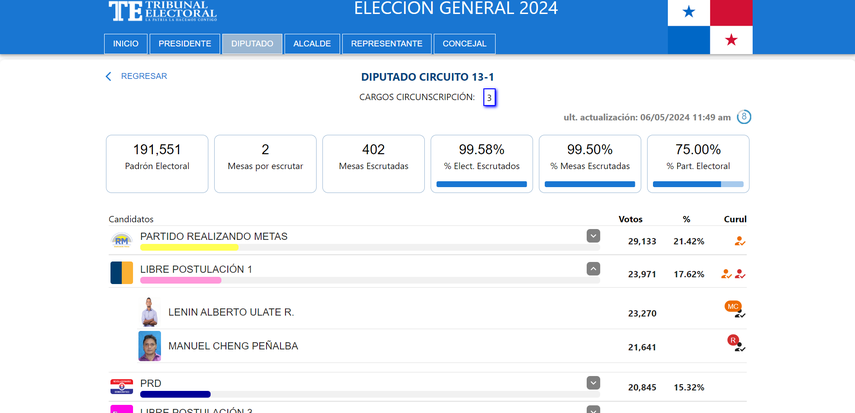The image size is (855, 413).
Task: Click the DIPUTADO CIRCUITO 13-1 heading
Action: 428,77
